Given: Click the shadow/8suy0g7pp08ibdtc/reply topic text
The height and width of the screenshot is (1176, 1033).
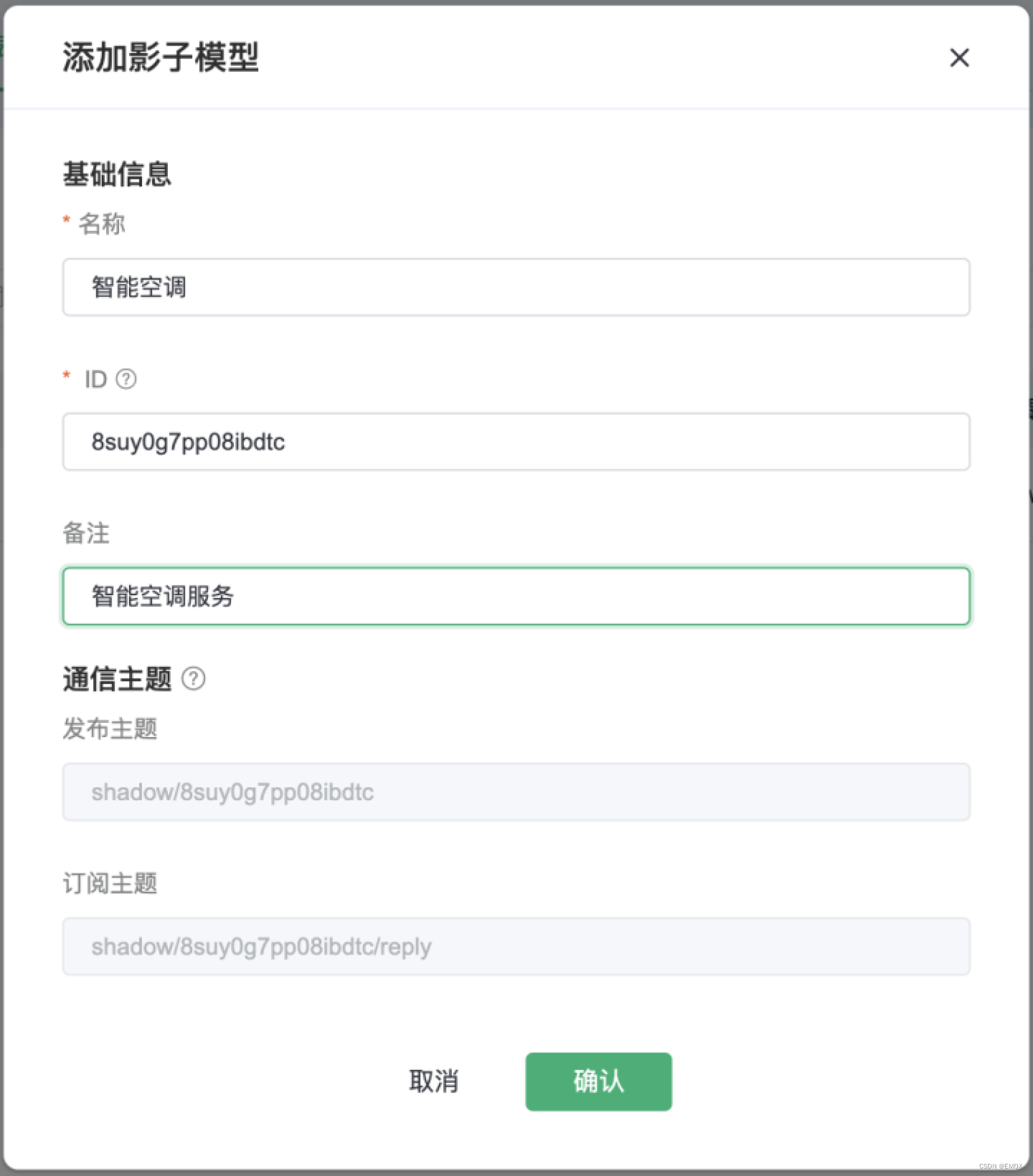Looking at the screenshot, I should [261, 946].
